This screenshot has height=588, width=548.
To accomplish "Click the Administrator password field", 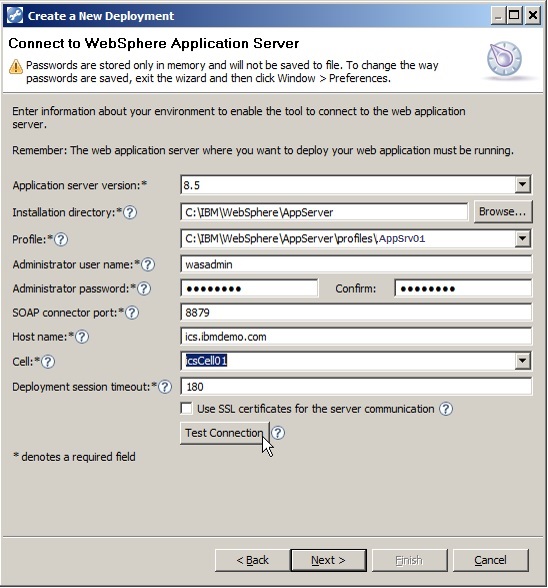I will pos(249,289).
